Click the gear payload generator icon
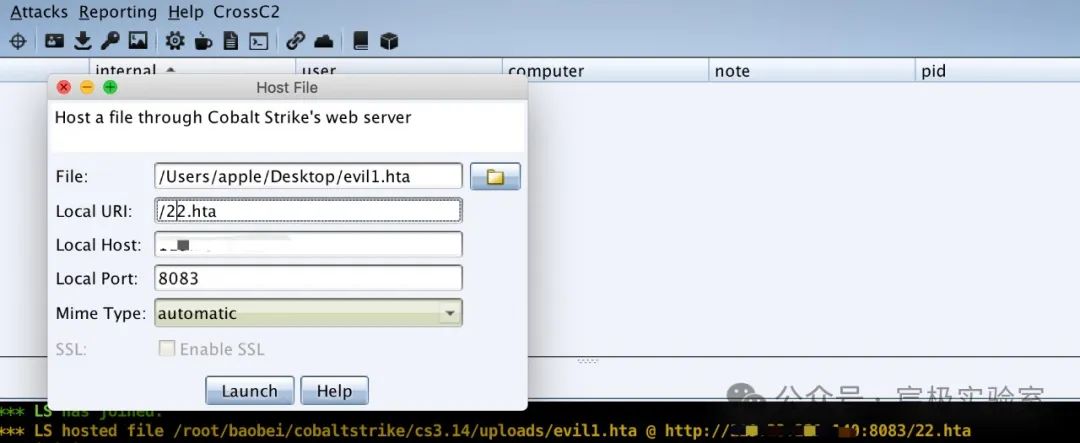Viewport: 1080px width, 443px height. tap(175, 41)
